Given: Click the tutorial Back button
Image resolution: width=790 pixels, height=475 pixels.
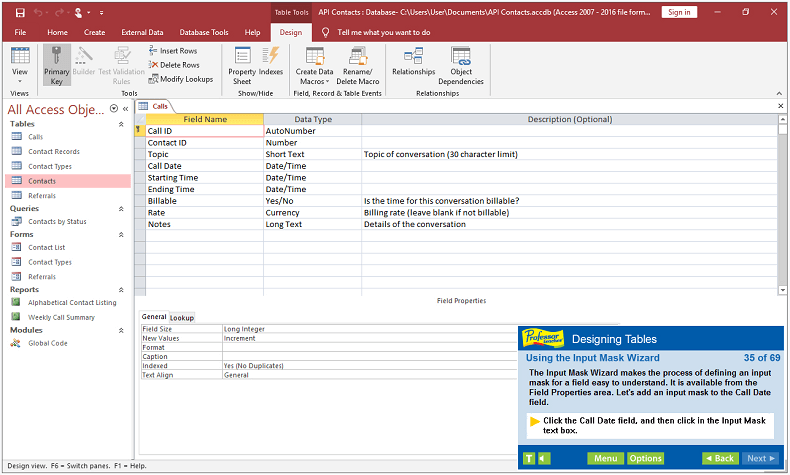Looking at the screenshot, I should point(720,458).
